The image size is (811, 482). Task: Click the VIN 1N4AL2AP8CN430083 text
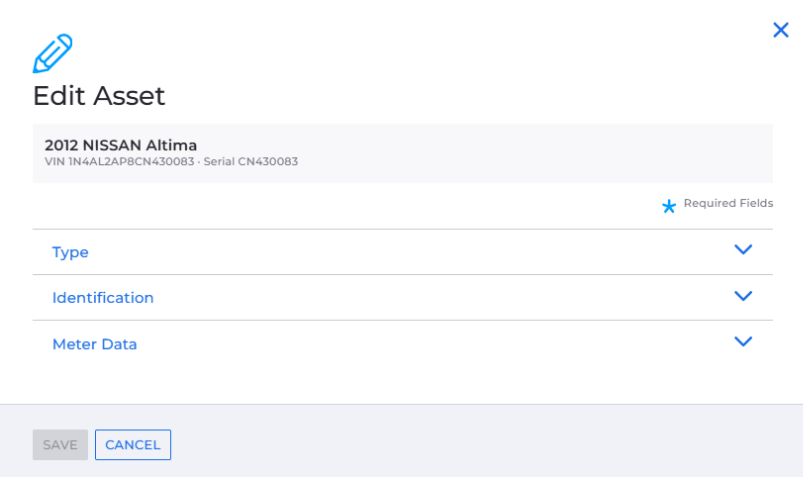click(119, 161)
